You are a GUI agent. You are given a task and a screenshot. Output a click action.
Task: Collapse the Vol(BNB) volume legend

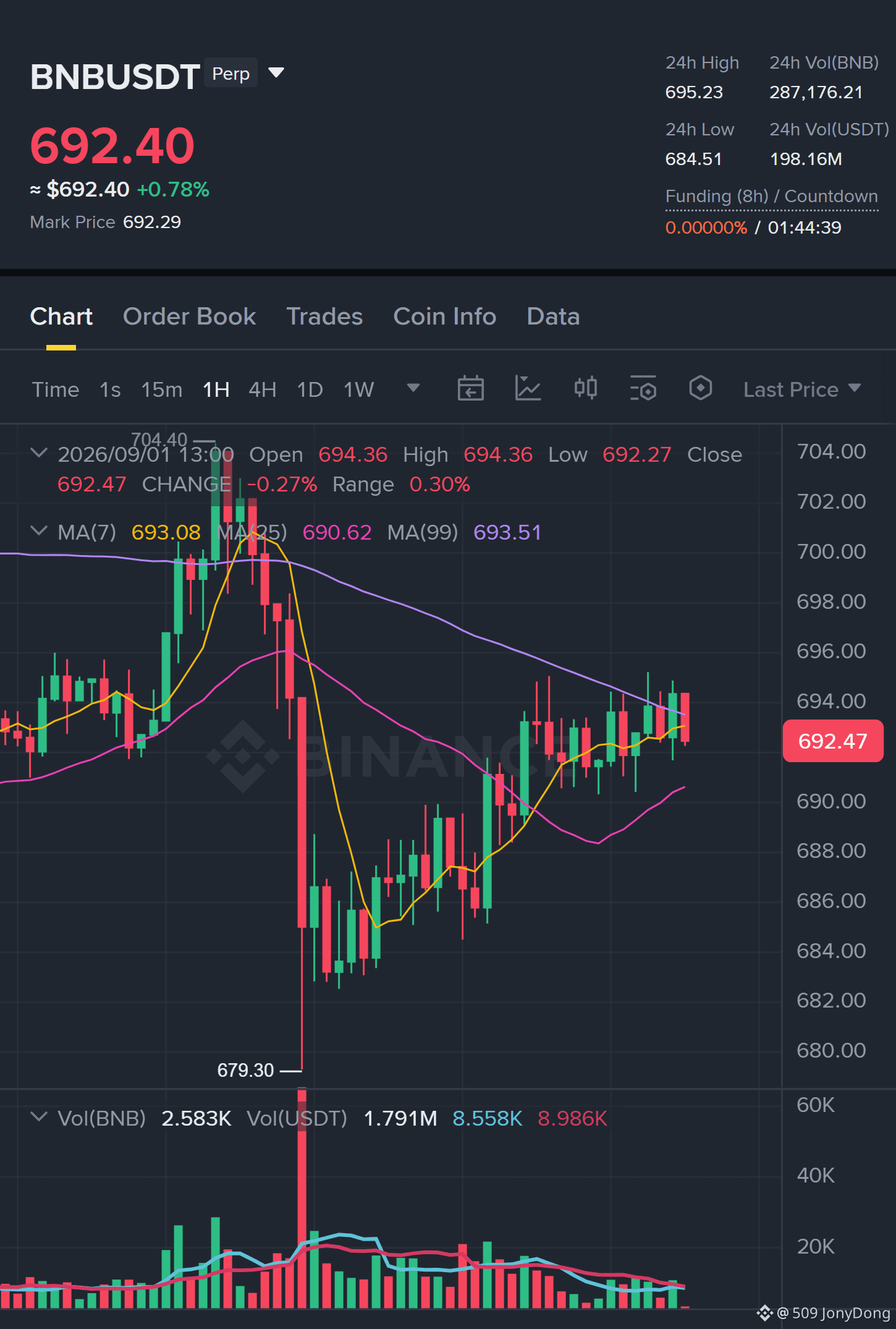point(38,1118)
